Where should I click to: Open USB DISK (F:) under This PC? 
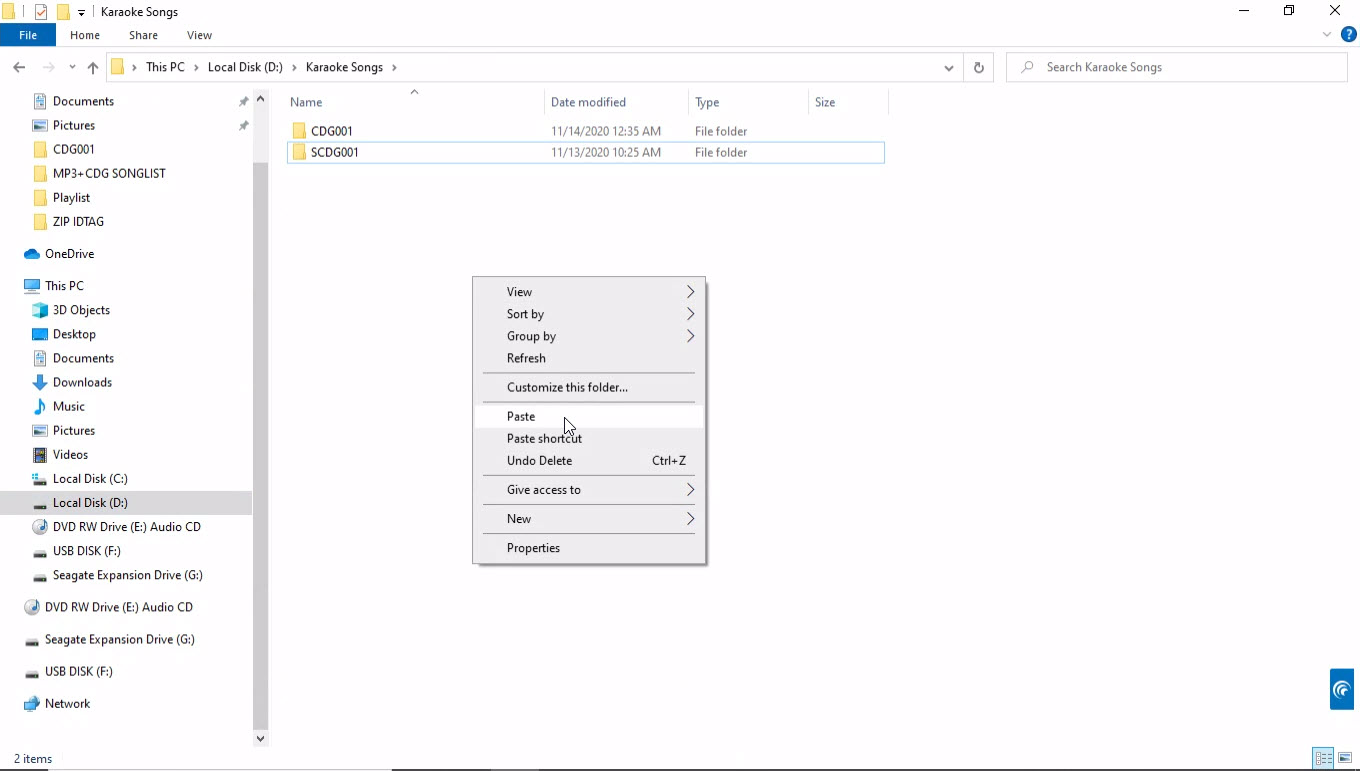click(86, 551)
